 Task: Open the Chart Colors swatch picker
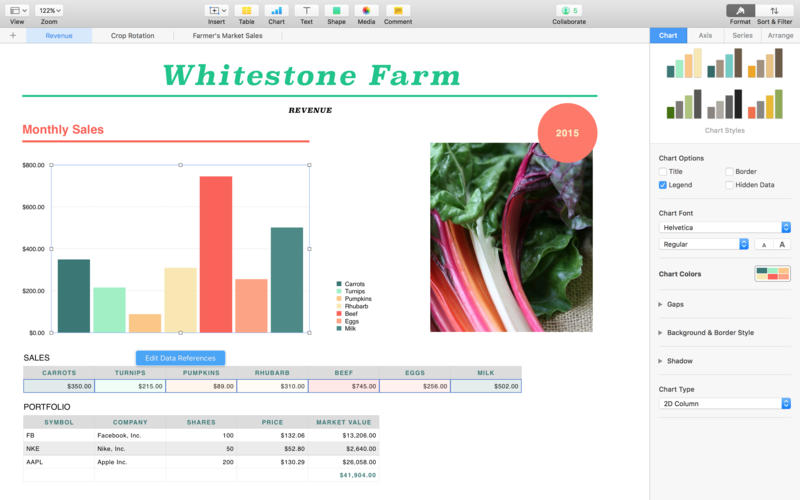tap(772, 273)
